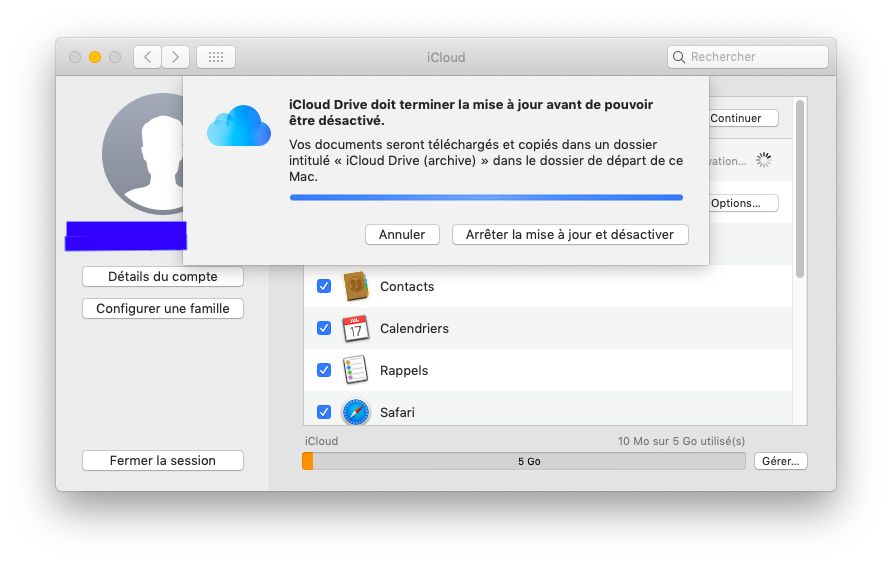This screenshot has width=892, height=565.
Task: Click the Rechercher search field
Action: 748,57
